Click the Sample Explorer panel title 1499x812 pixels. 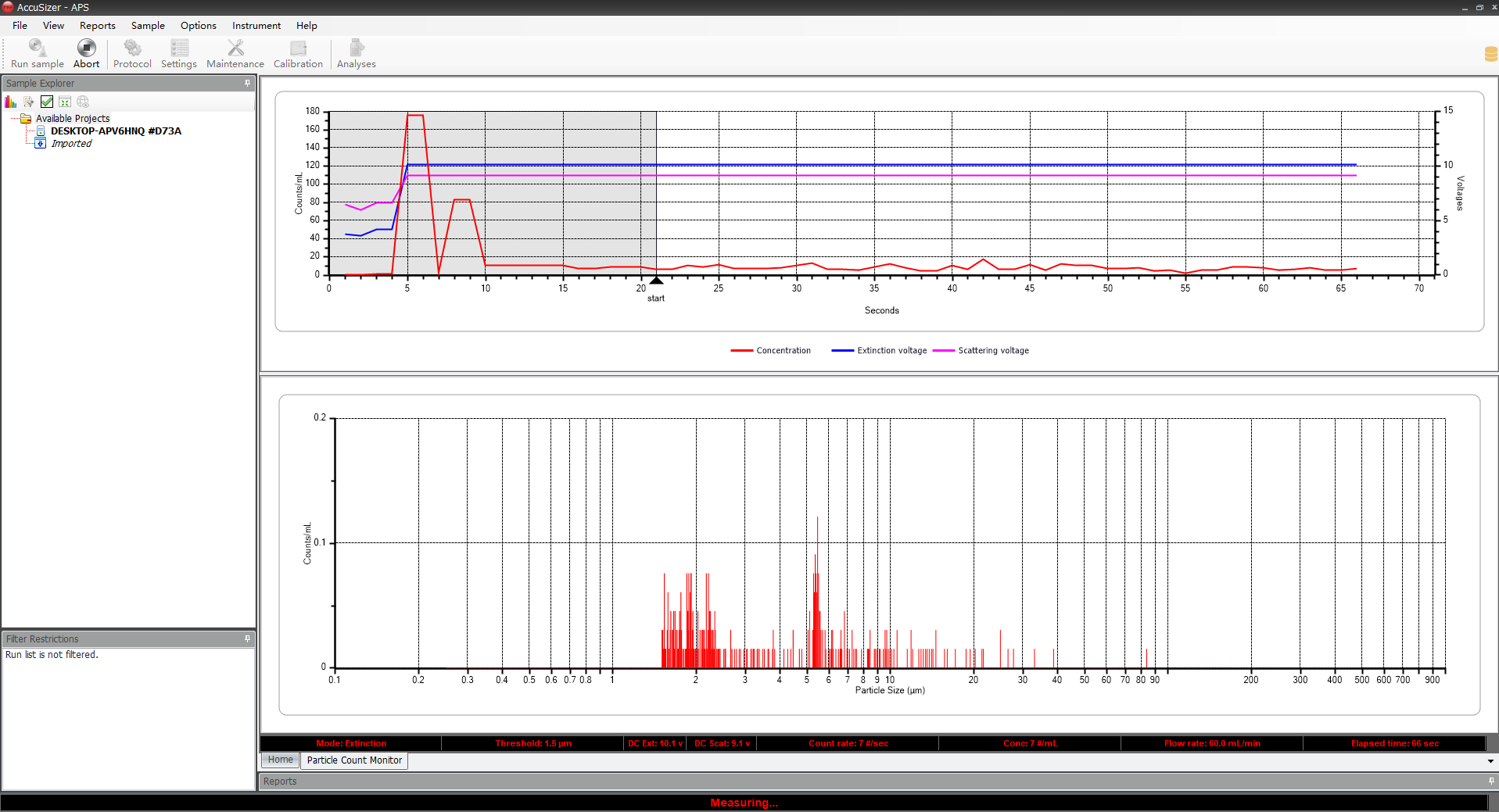(40, 83)
